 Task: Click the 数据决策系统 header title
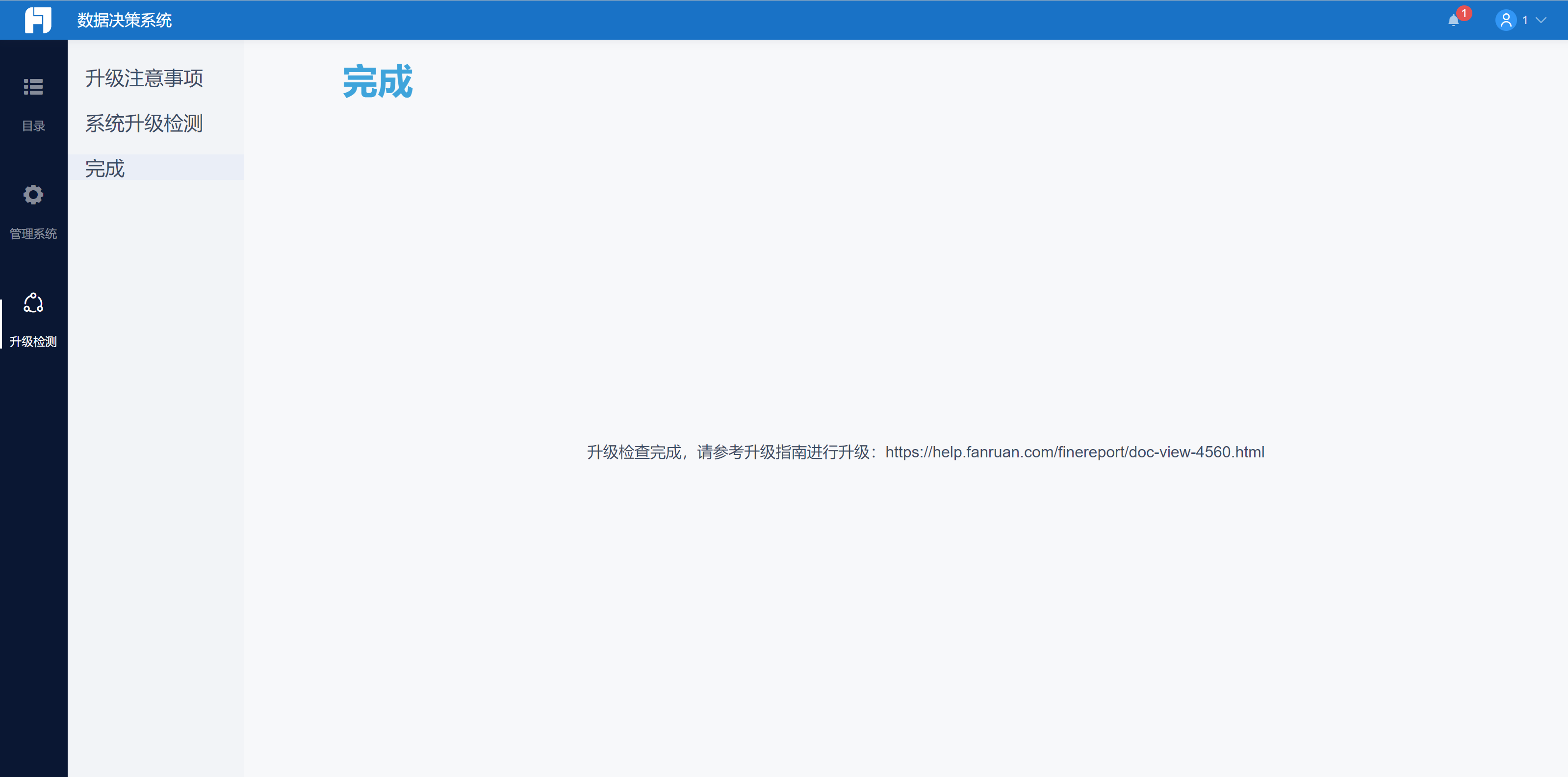[125, 20]
